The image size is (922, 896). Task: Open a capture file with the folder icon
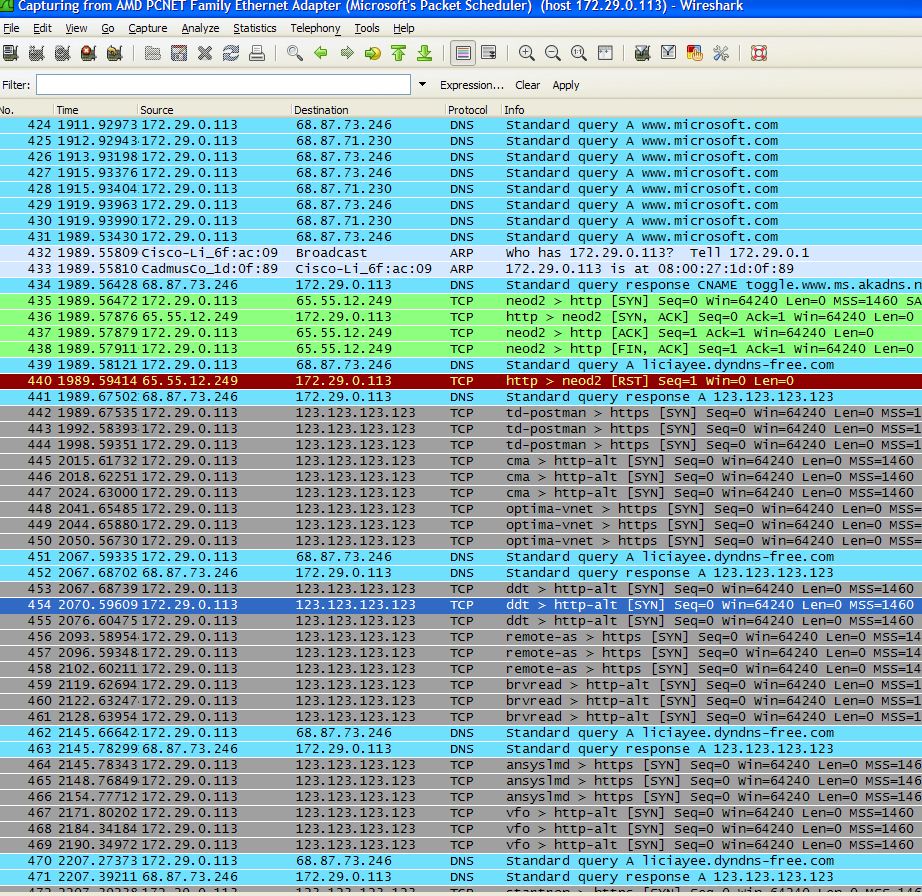153,54
